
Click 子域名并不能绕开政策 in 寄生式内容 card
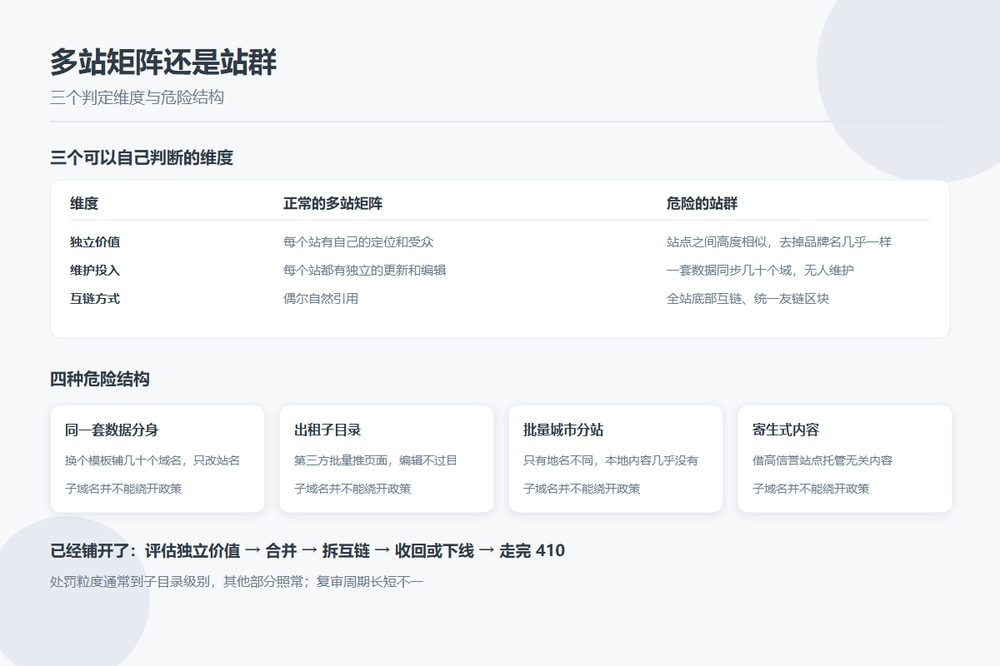click(811, 489)
